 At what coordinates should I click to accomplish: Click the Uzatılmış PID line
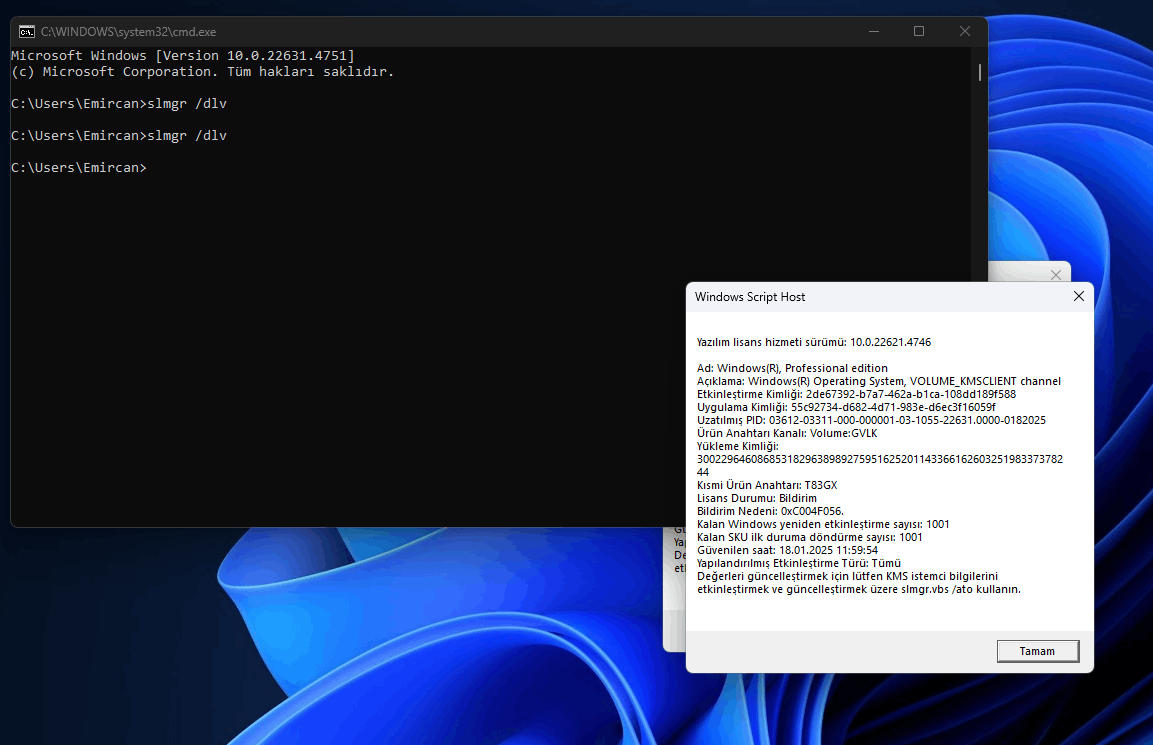tap(871, 420)
